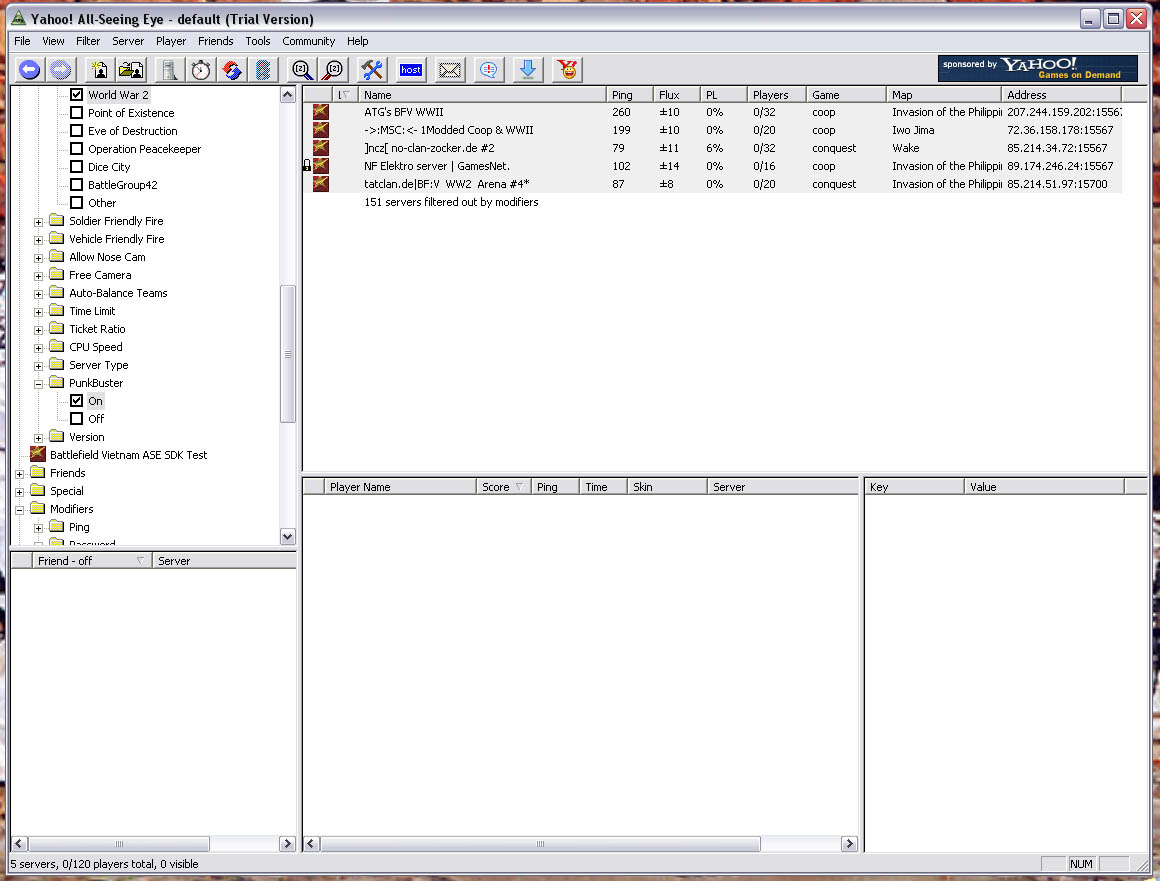Open the Community menu
The image size is (1160, 881).
point(308,41)
